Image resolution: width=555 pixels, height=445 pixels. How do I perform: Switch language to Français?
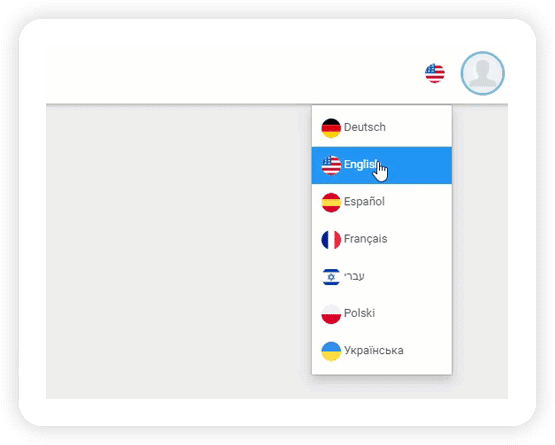coord(382,239)
